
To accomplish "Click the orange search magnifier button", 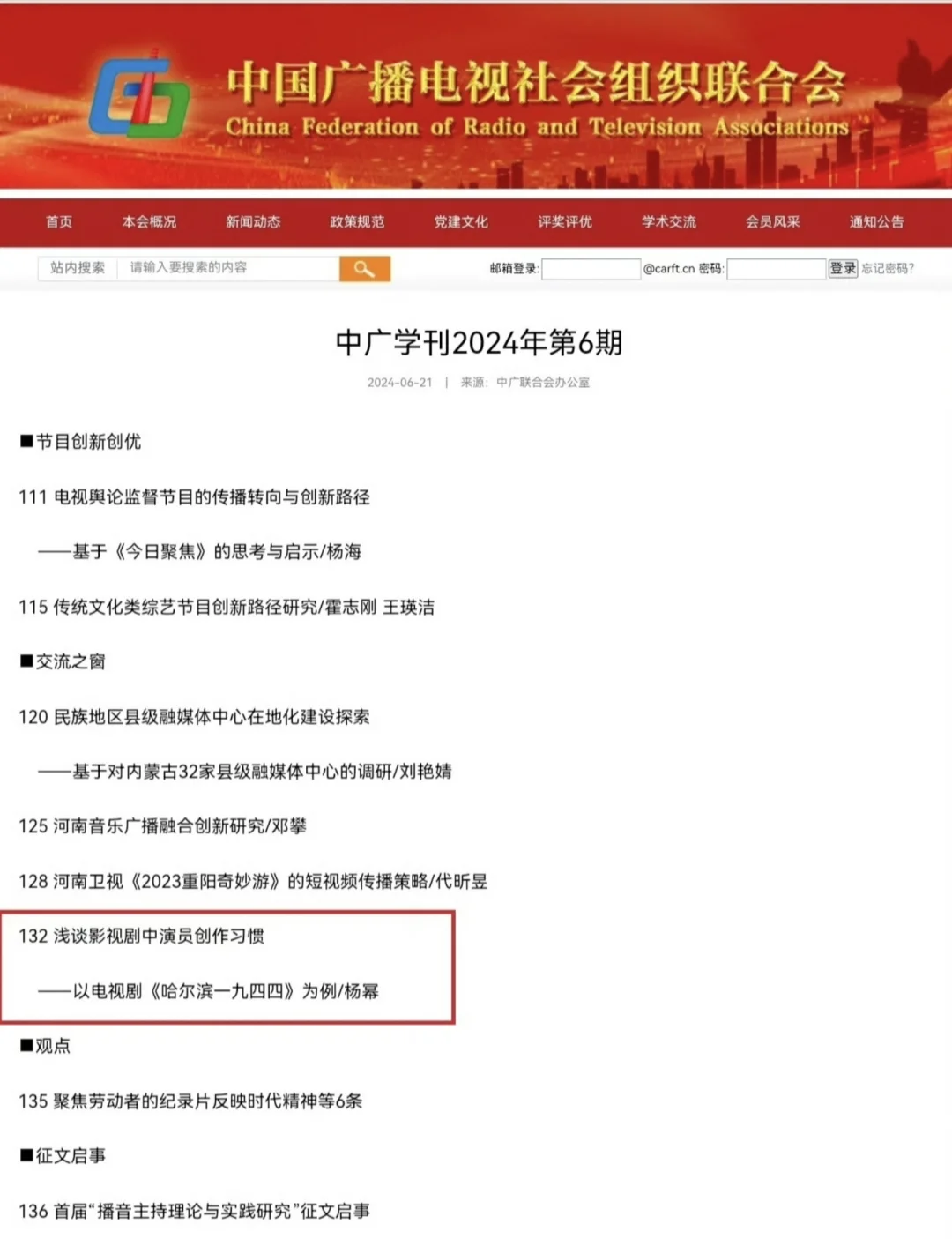I will tap(364, 269).
